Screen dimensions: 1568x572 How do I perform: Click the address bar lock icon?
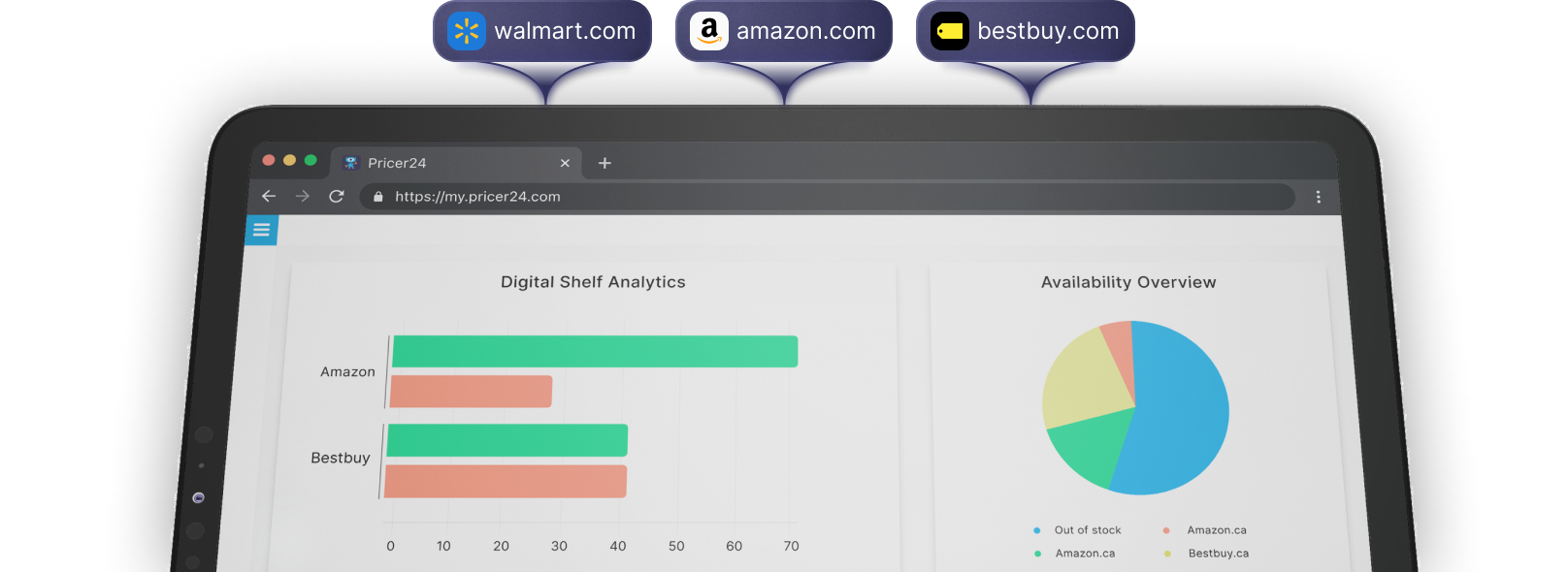tap(378, 197)
